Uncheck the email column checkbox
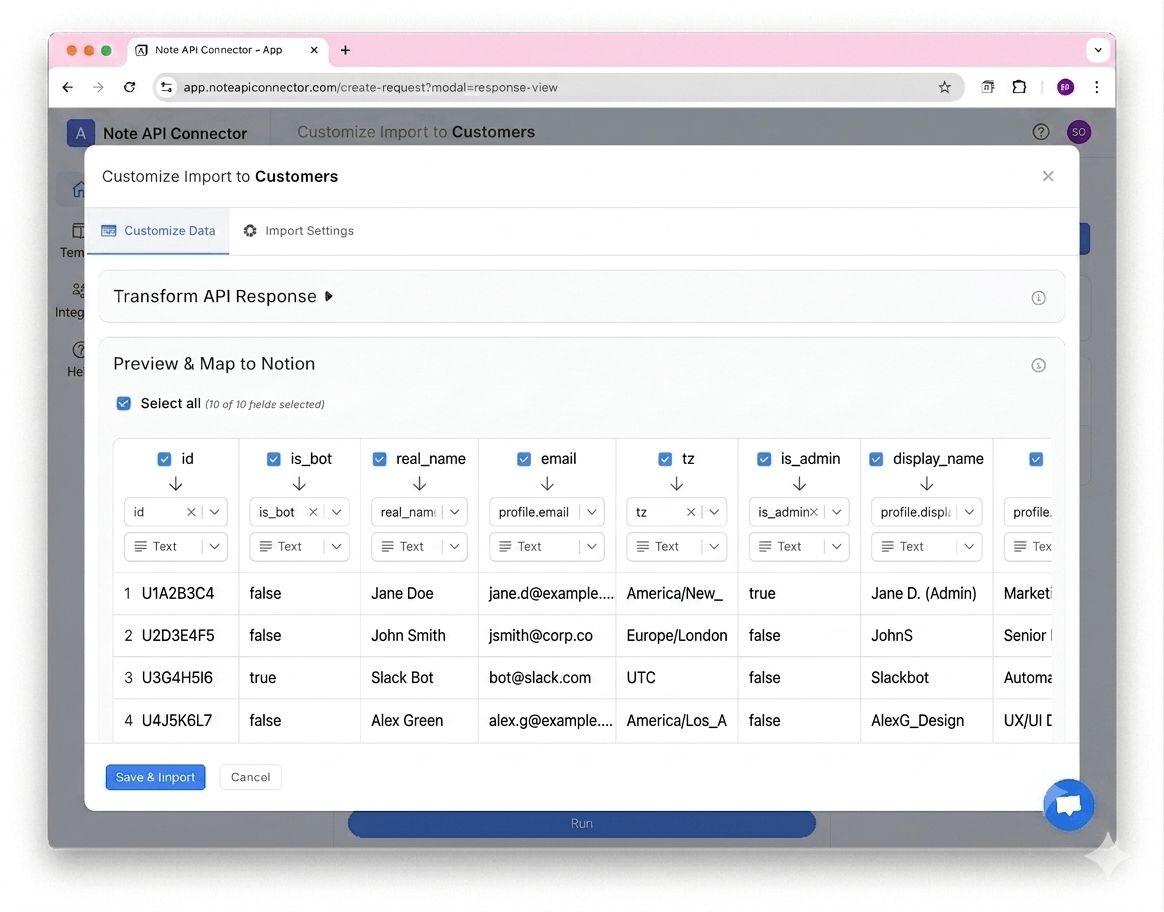 click(524, 459)
